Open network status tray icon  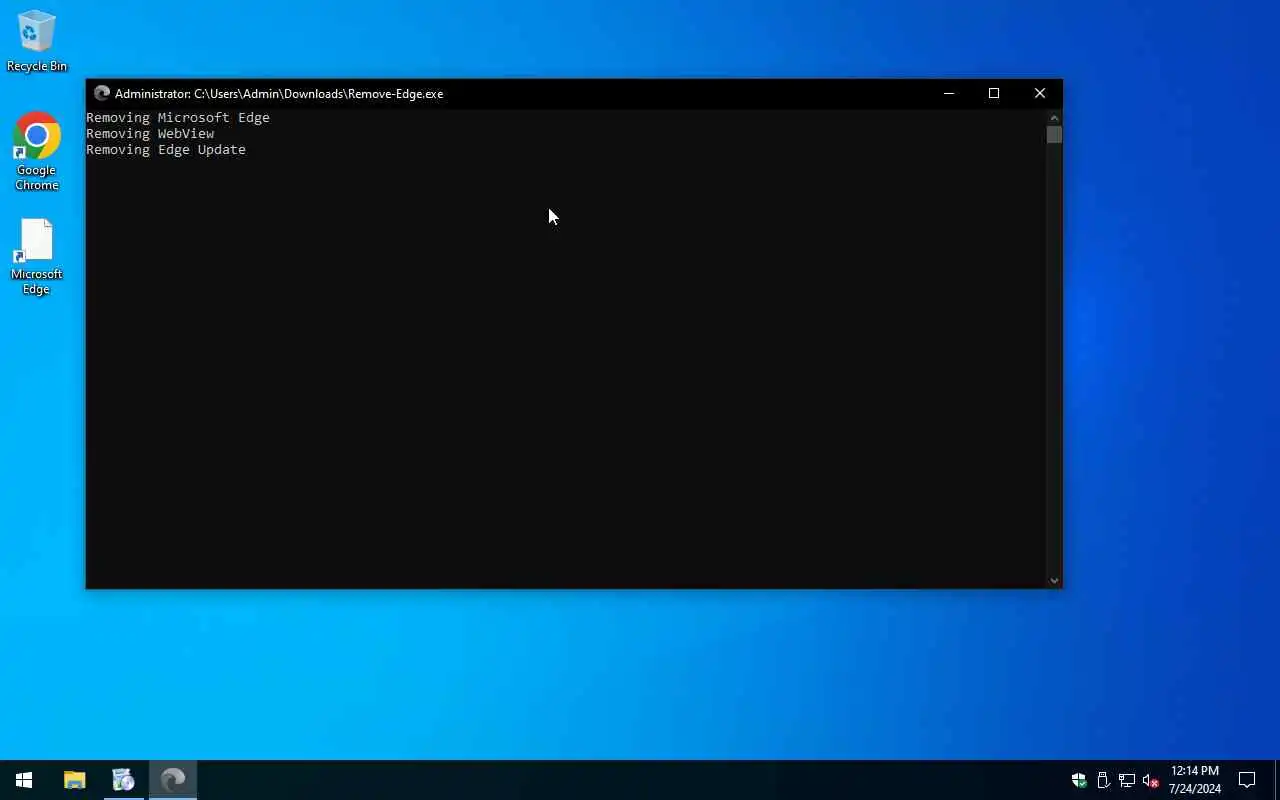pyautogui.click(x=1127, y=780)
